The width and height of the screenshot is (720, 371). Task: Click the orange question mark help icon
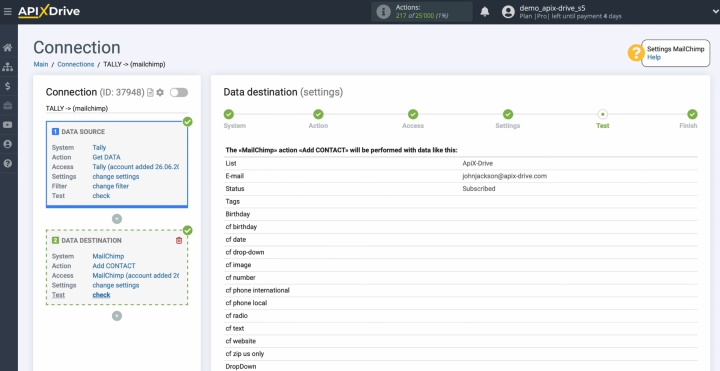636,53
